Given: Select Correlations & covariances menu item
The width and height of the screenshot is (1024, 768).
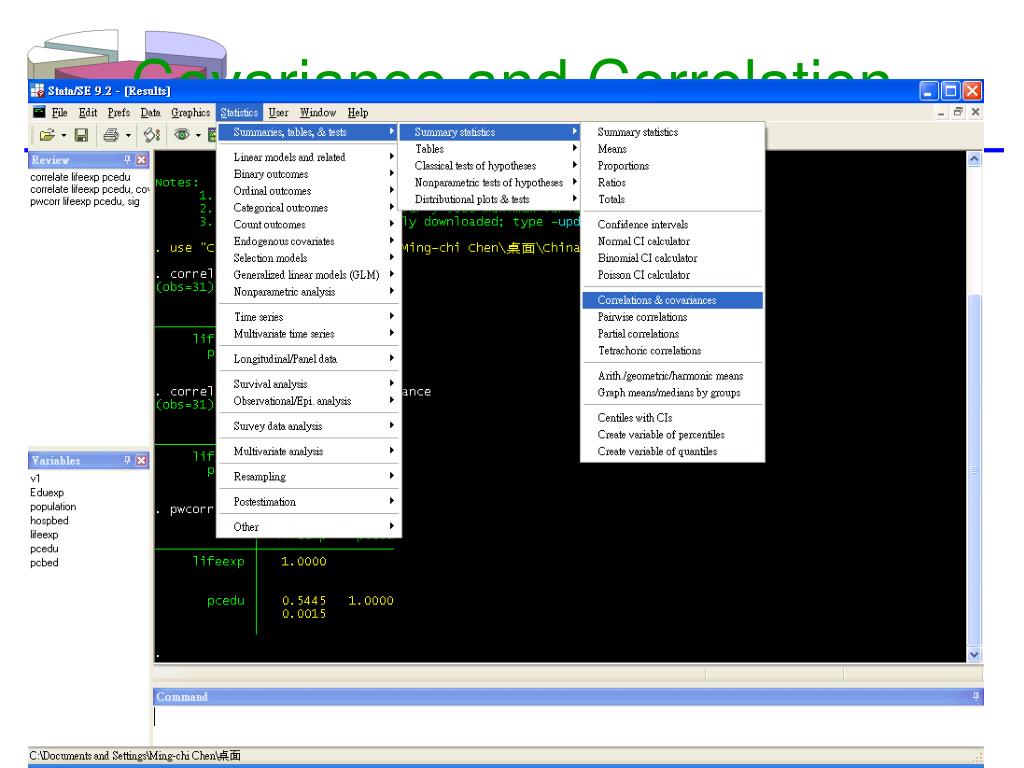Looking at the screenshot, I should pos(672,300).
